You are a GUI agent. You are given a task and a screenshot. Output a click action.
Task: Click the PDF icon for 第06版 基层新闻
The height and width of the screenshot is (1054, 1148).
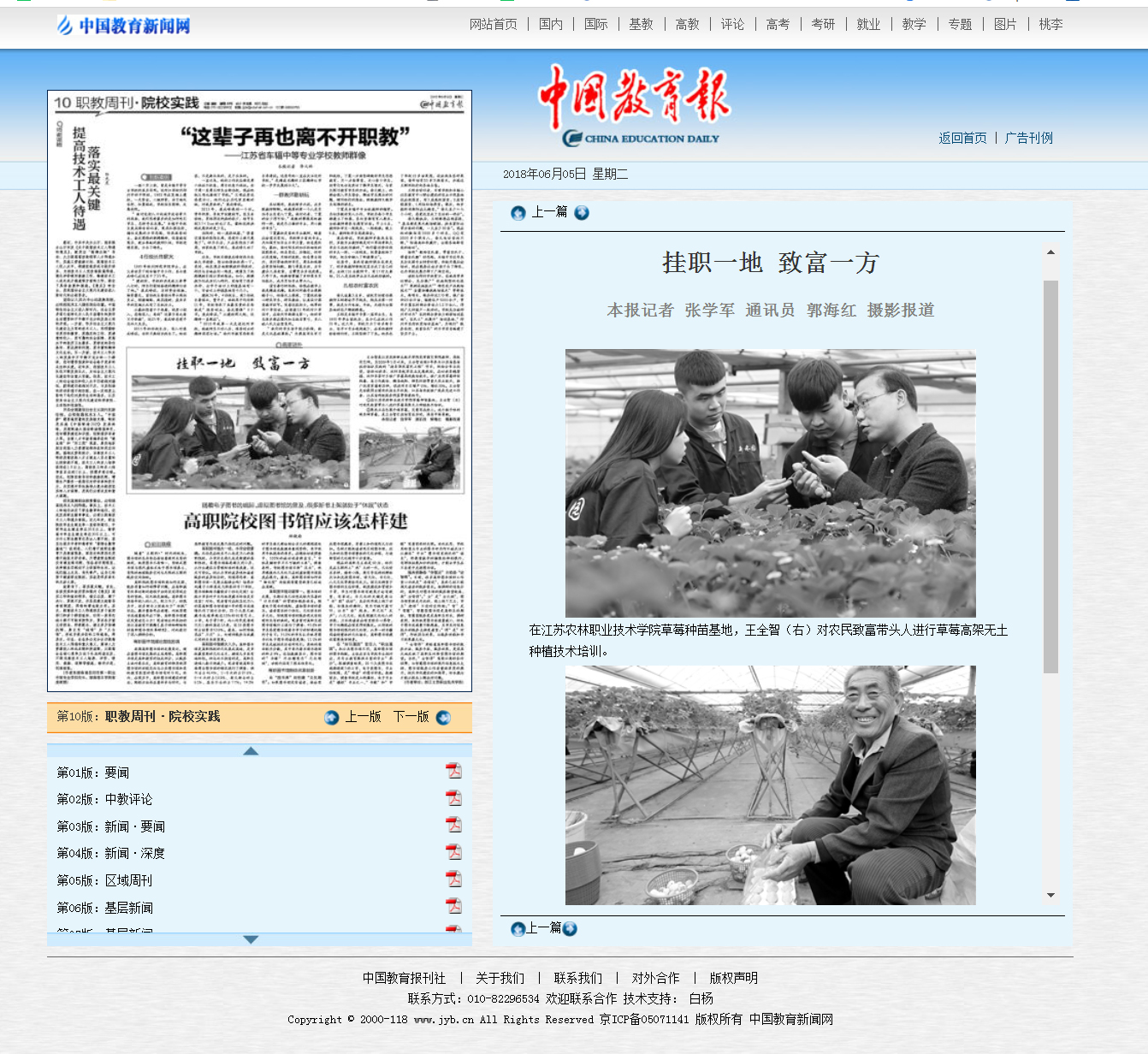click(453, 906)
